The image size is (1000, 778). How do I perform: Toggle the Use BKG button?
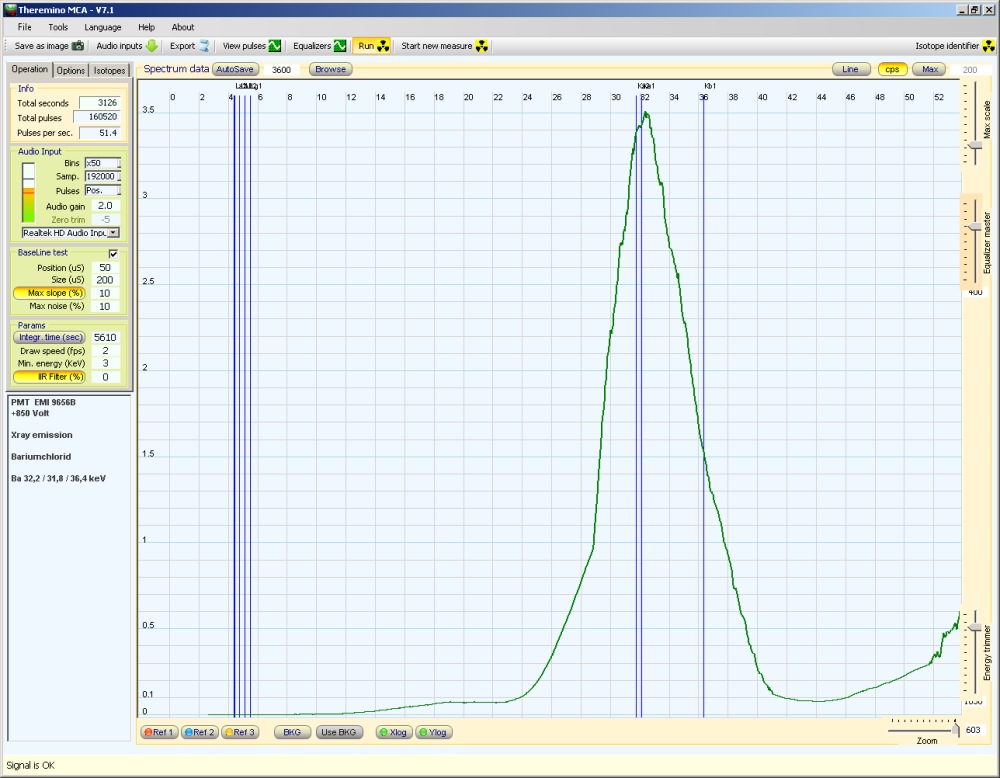339,732
